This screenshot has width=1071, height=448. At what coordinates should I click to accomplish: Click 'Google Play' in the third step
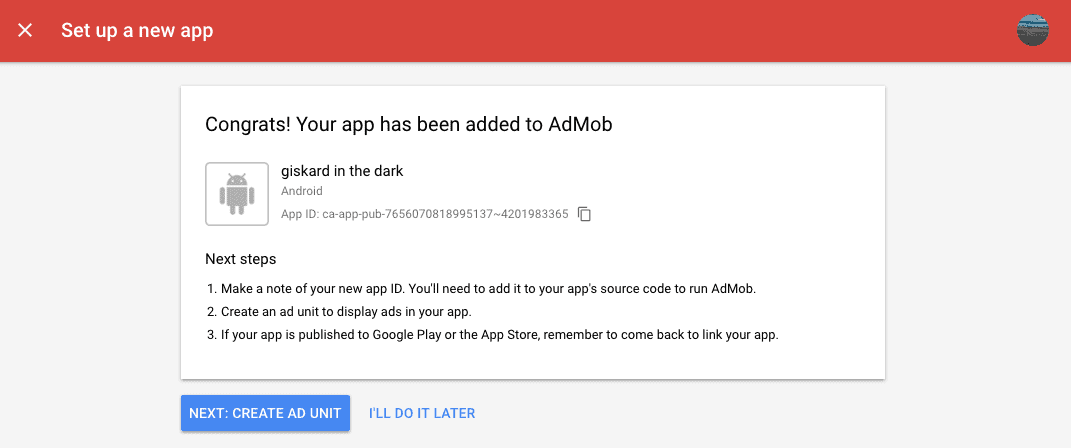coord(404,335)
